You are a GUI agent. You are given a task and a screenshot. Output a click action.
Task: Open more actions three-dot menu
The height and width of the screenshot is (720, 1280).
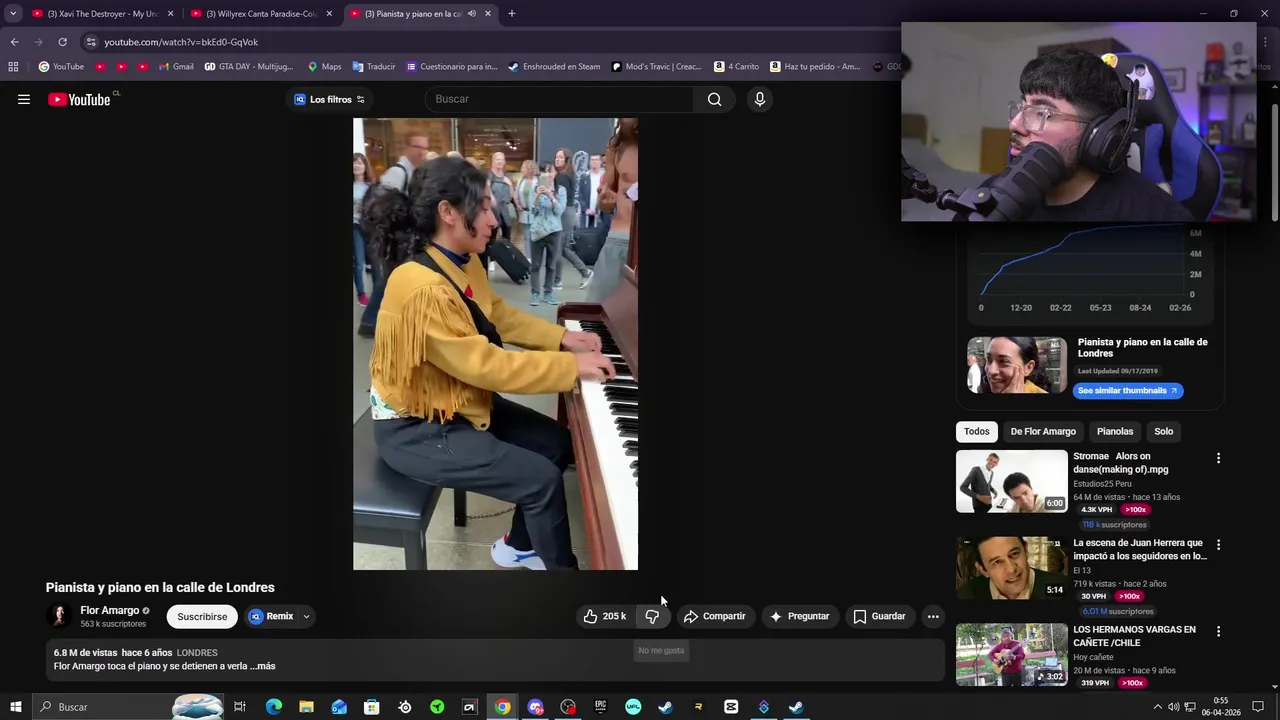(933, 616)
